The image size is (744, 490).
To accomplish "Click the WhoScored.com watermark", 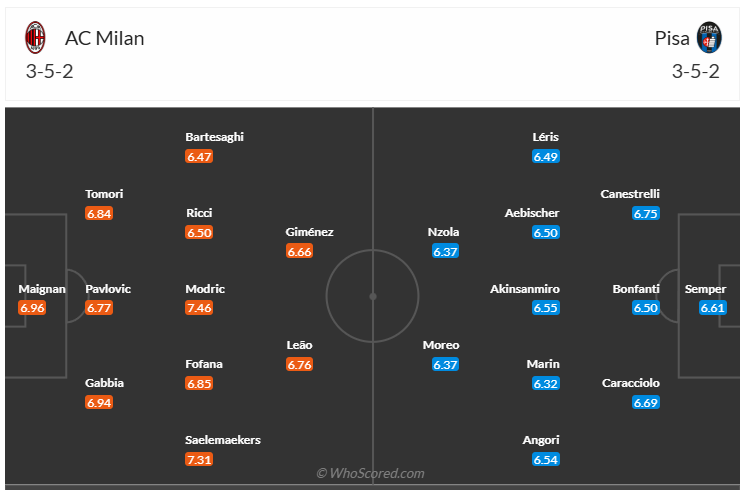I will [371, 473].
